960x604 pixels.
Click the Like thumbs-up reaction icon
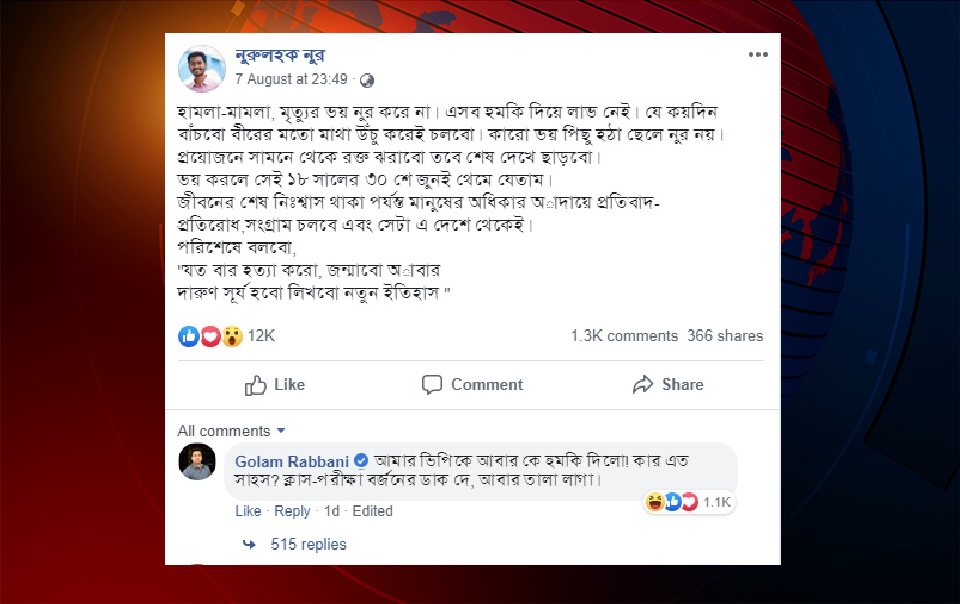[189, 336]
